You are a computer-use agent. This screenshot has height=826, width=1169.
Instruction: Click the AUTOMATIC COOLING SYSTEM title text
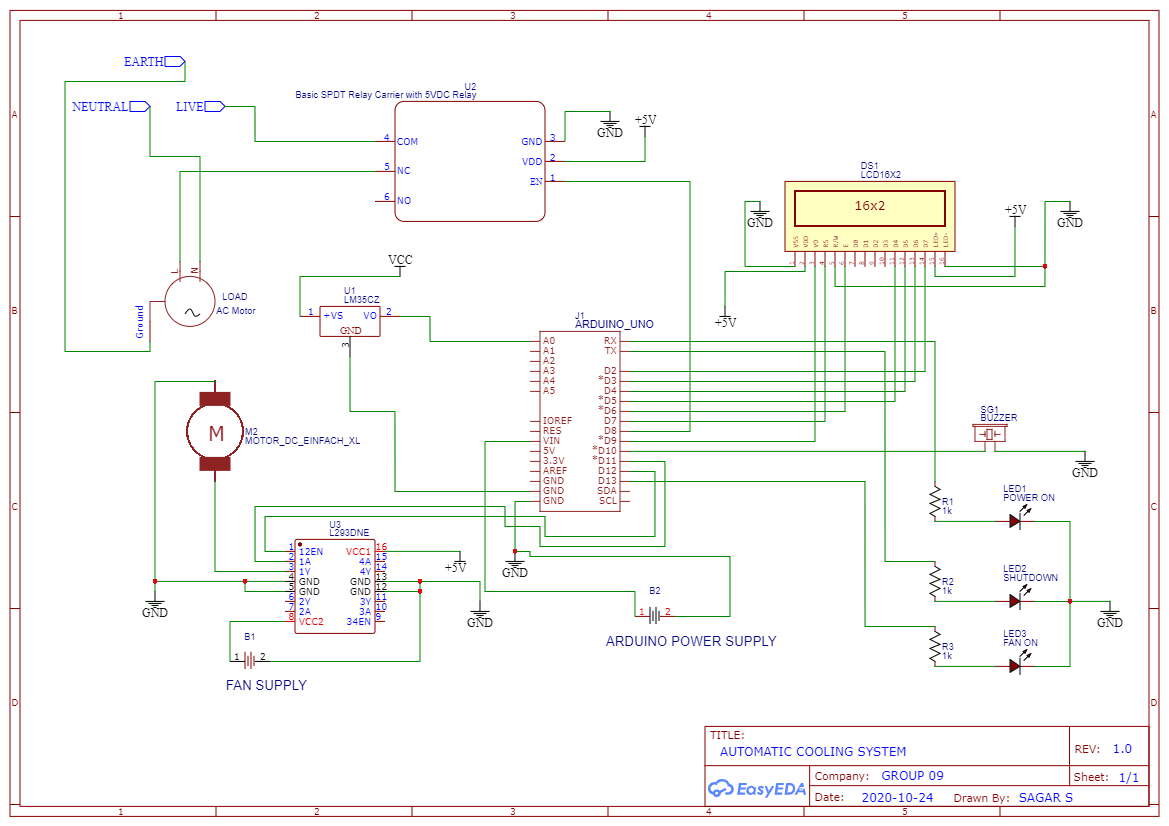point(812,751)
